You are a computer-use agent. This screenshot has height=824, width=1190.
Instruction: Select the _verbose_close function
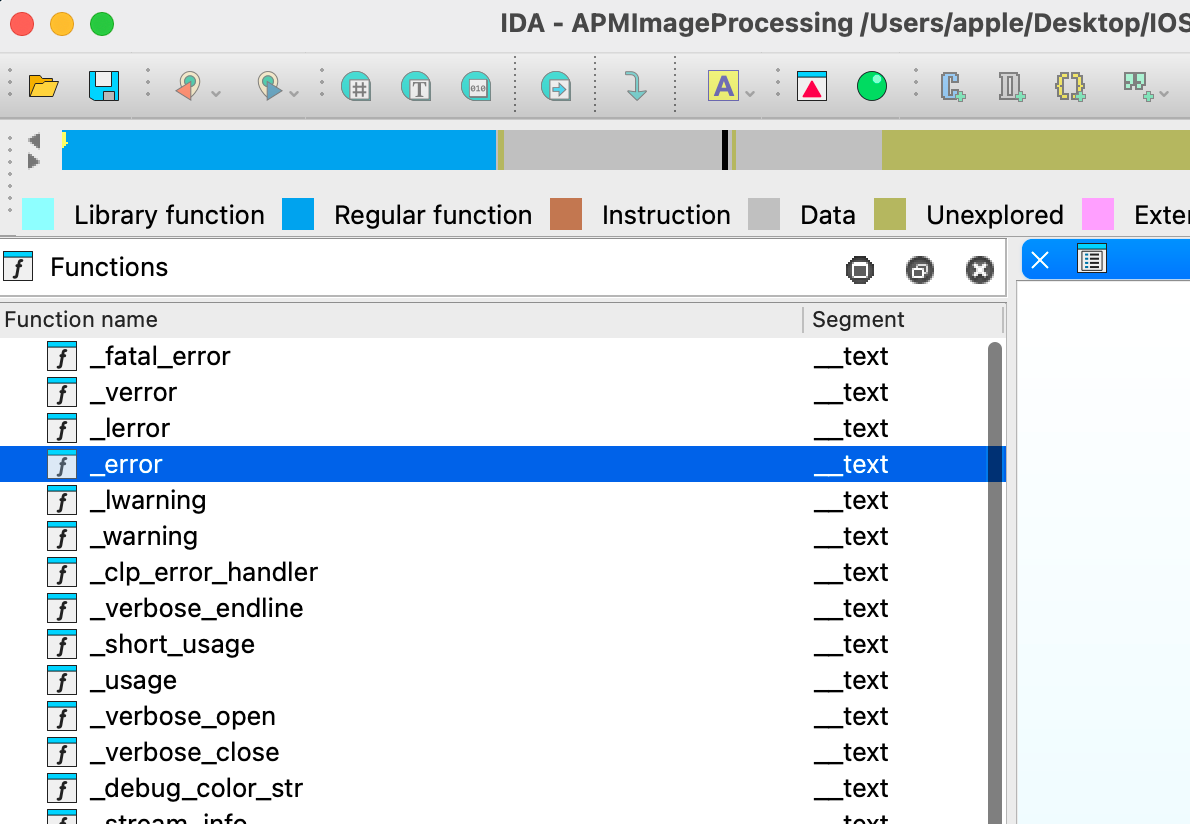(x=493, y=752)
